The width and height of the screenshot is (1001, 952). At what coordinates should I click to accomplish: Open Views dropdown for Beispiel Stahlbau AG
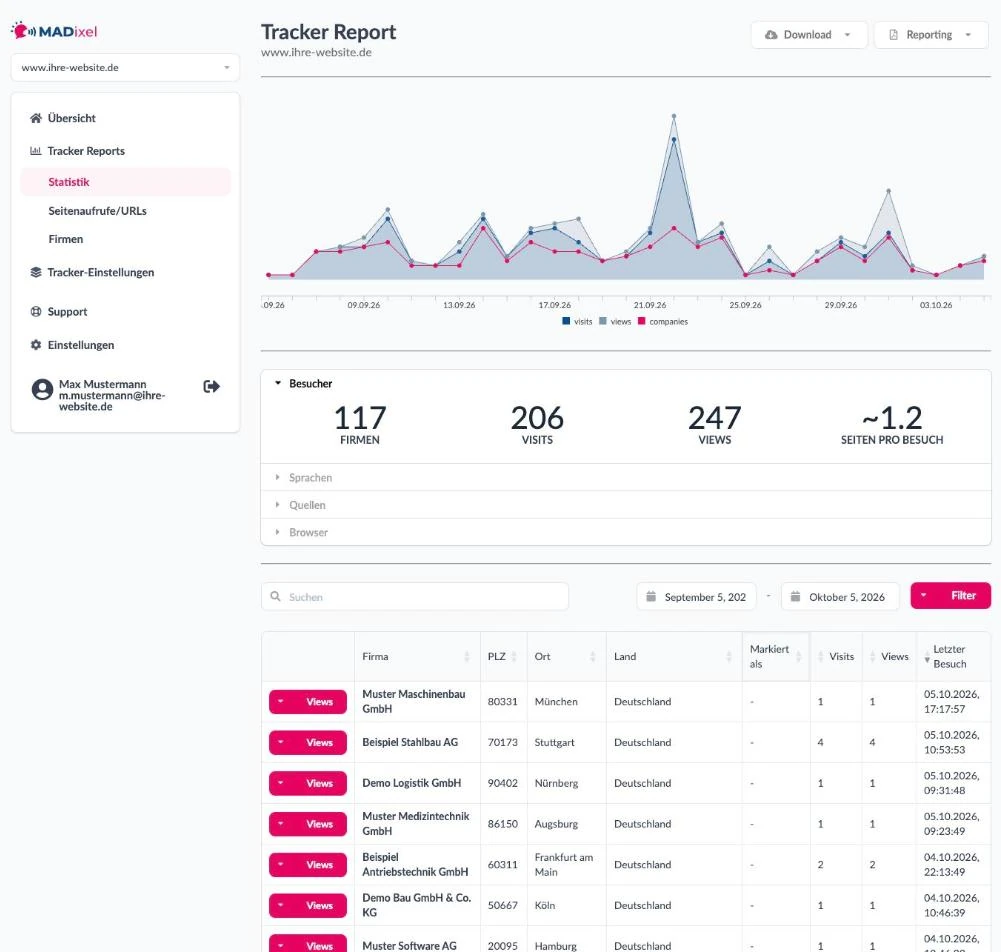[x=308, y=743]
